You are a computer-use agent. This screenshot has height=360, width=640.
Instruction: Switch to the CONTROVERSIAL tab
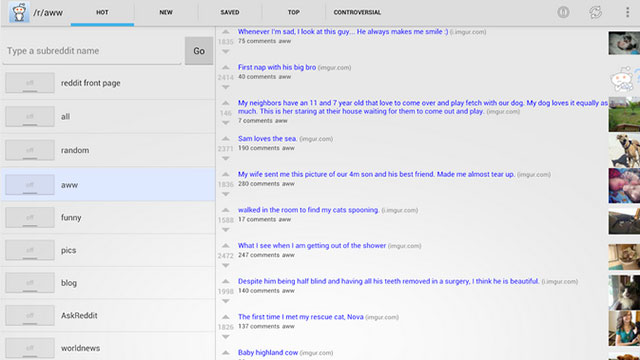click(357, 12)
